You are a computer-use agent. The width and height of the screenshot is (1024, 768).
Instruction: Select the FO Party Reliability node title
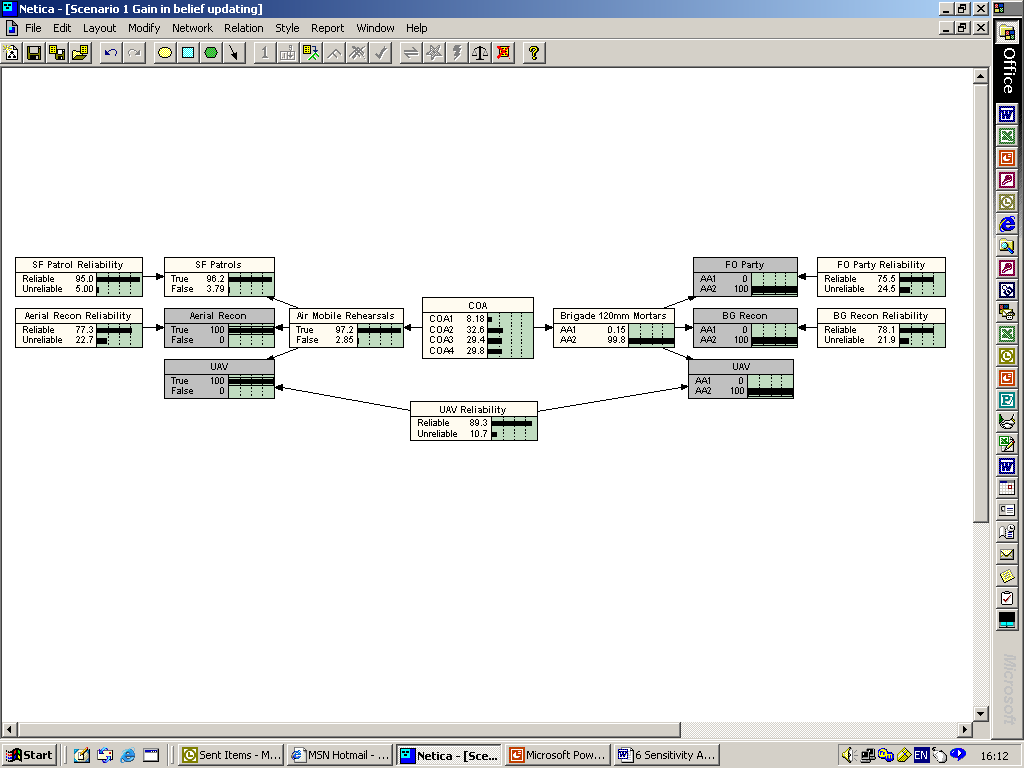pos(881,264)
